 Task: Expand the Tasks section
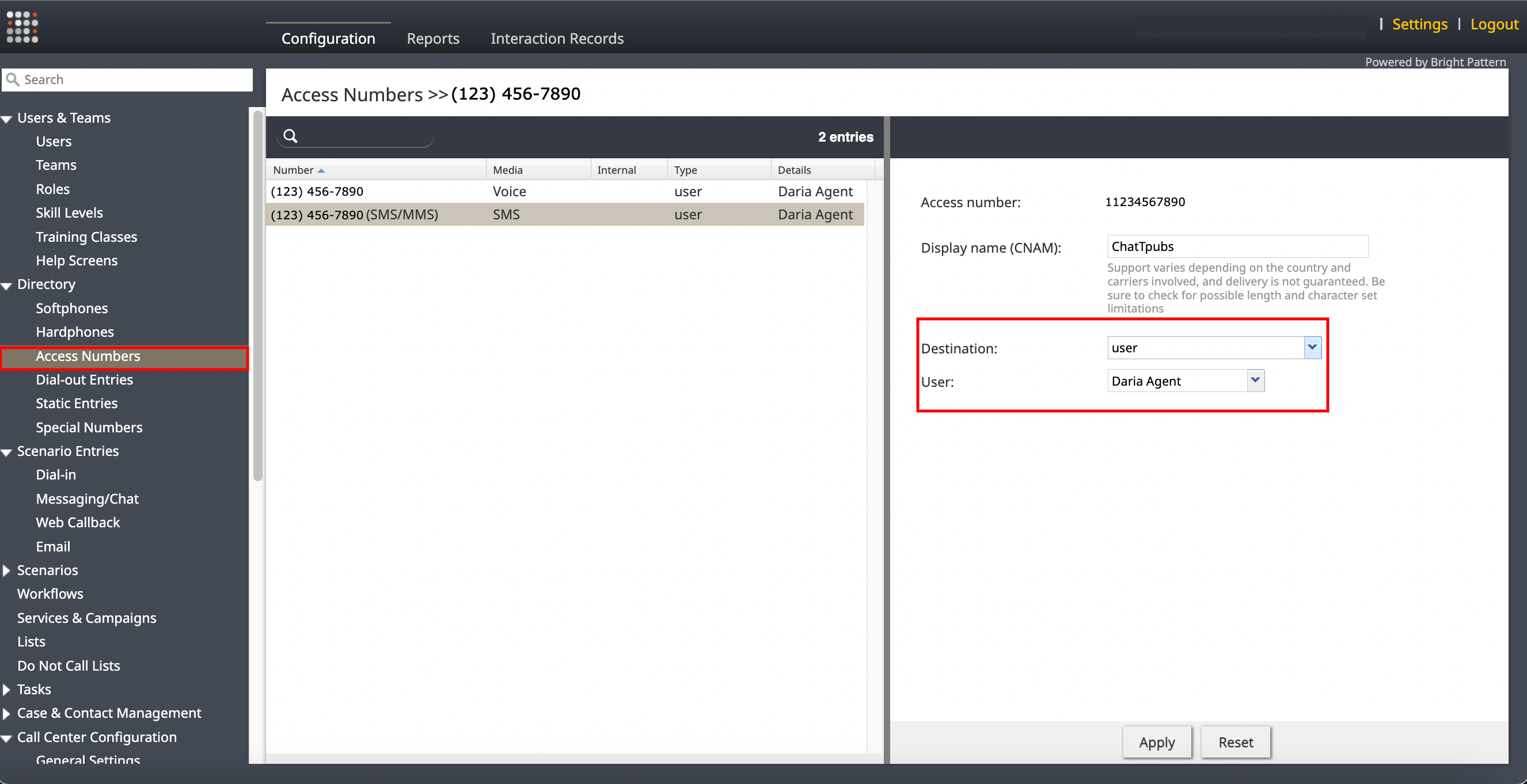[6, 689]
